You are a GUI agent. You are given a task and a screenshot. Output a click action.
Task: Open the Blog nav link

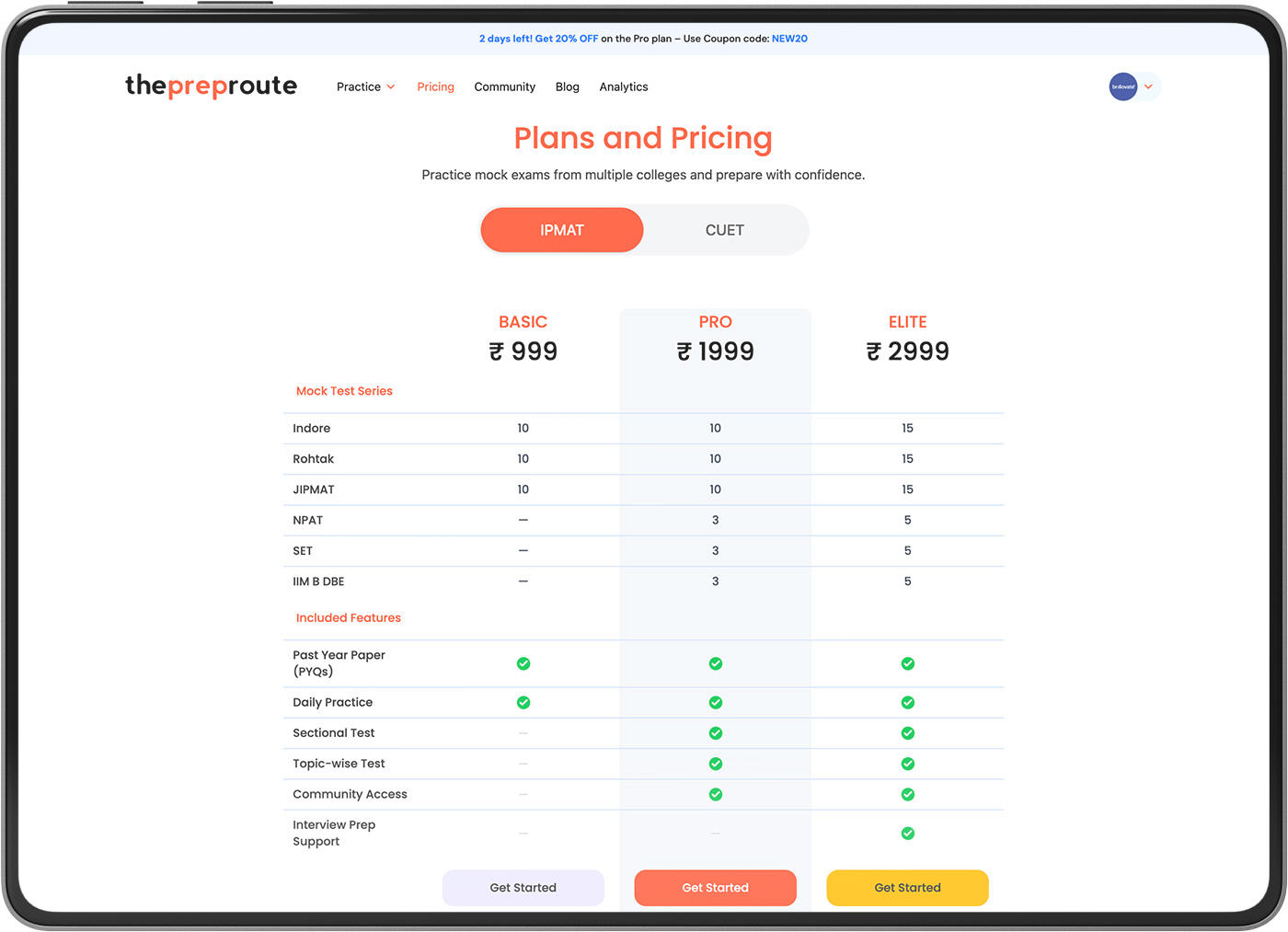[x=568, y=86]
